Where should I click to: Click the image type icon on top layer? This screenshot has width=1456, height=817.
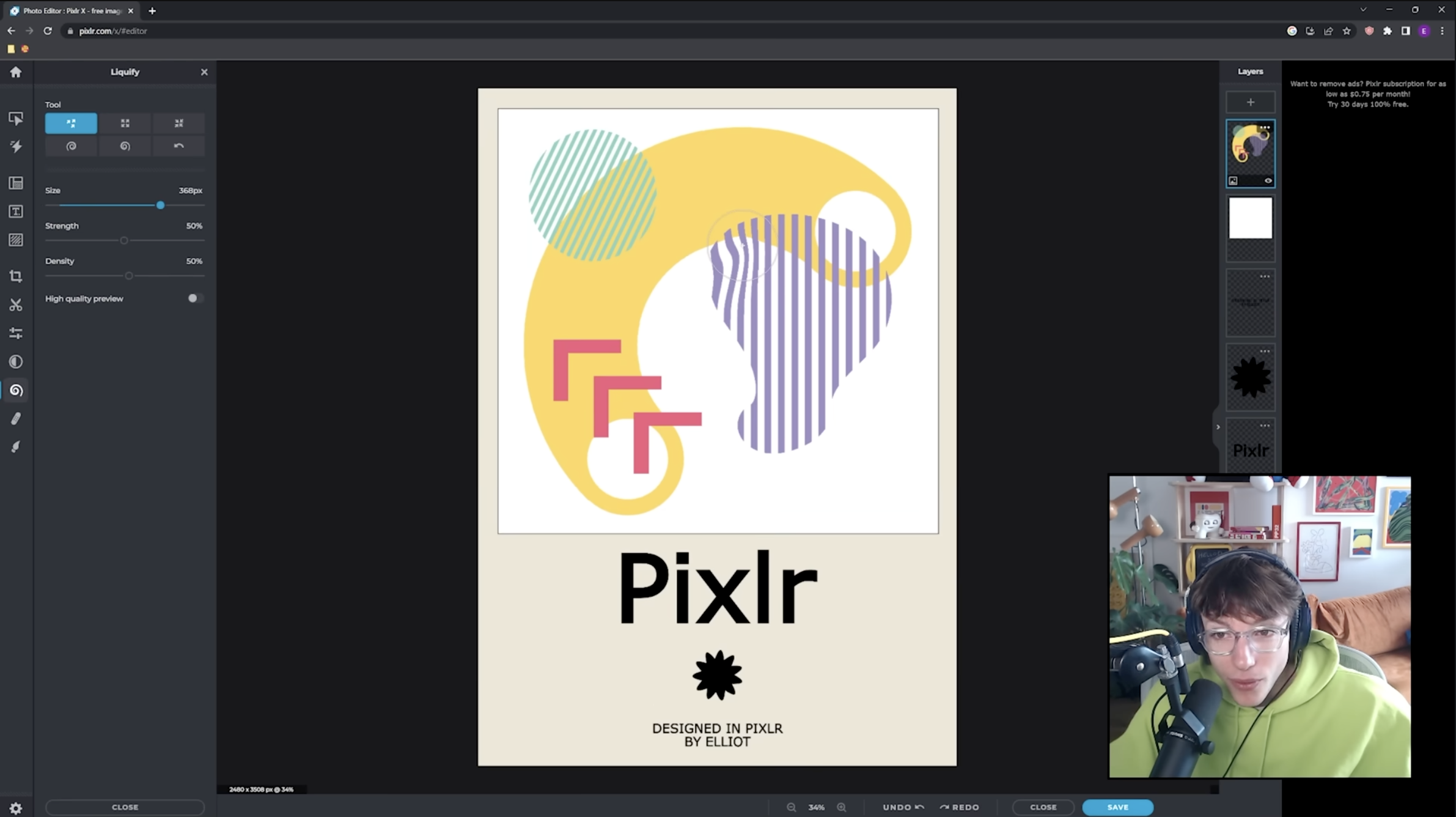1233,181
